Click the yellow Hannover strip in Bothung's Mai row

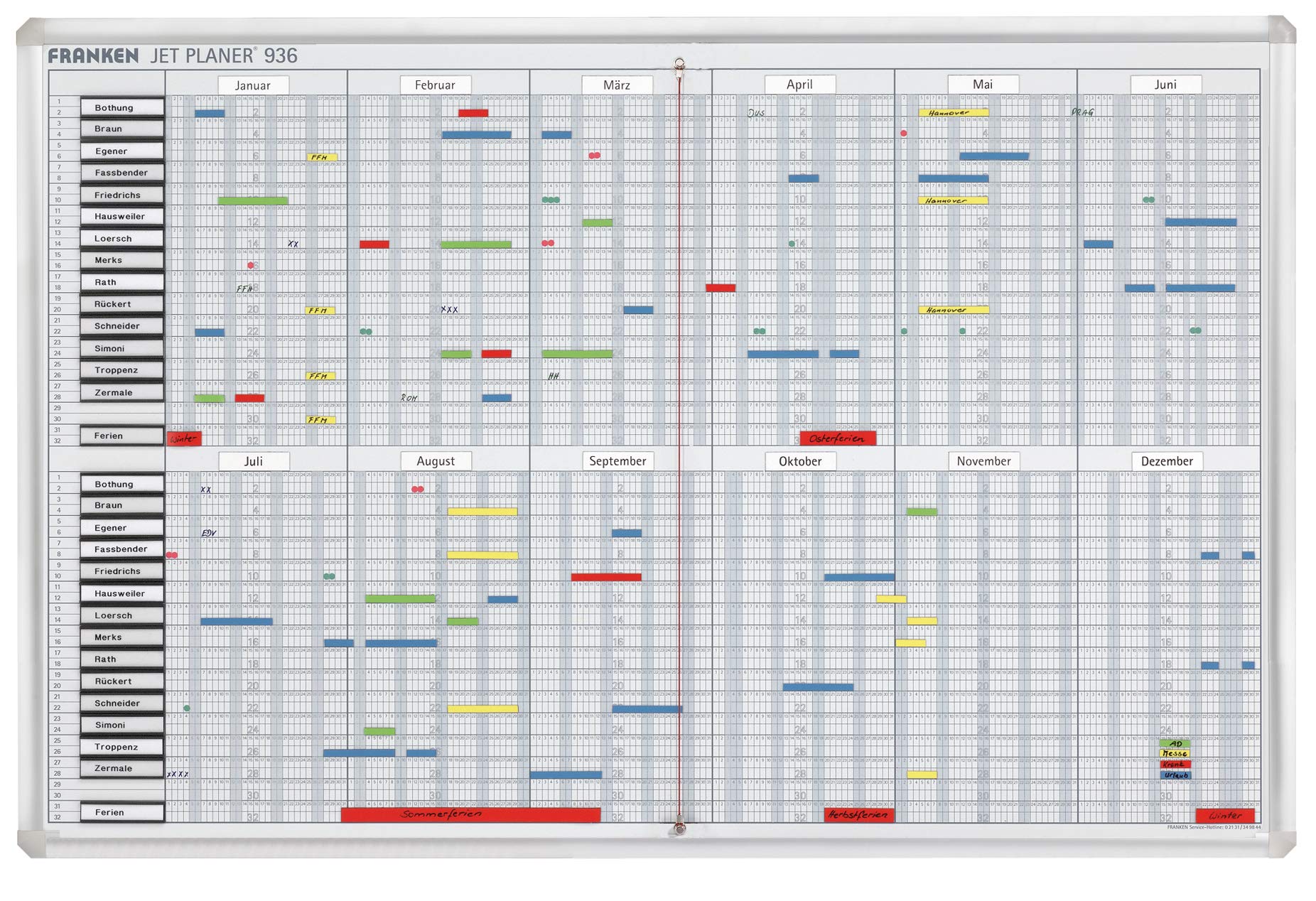[x=953, y=112]
